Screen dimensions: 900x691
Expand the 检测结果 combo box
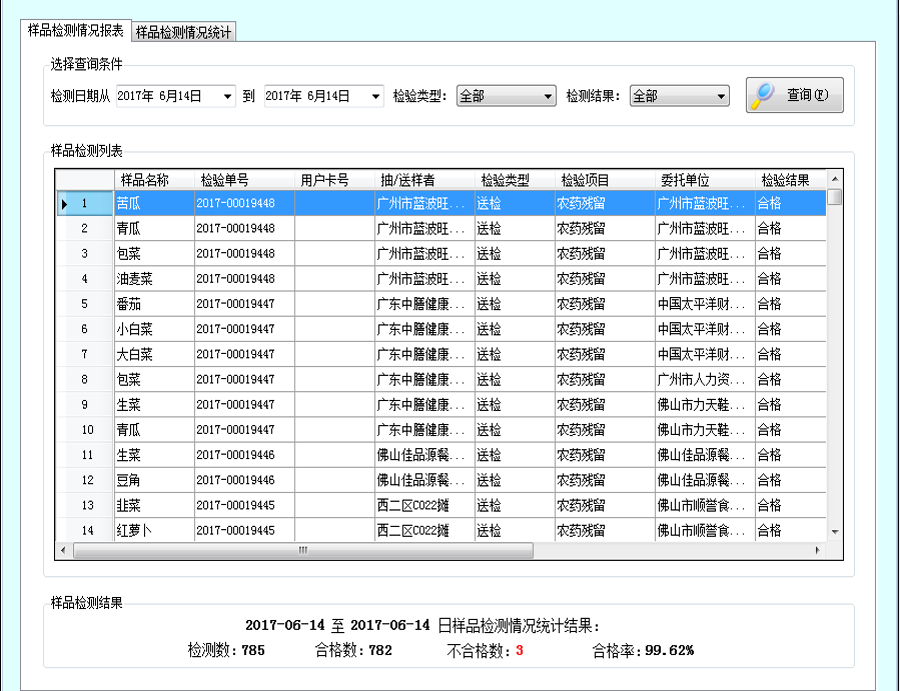pos(721,97)
